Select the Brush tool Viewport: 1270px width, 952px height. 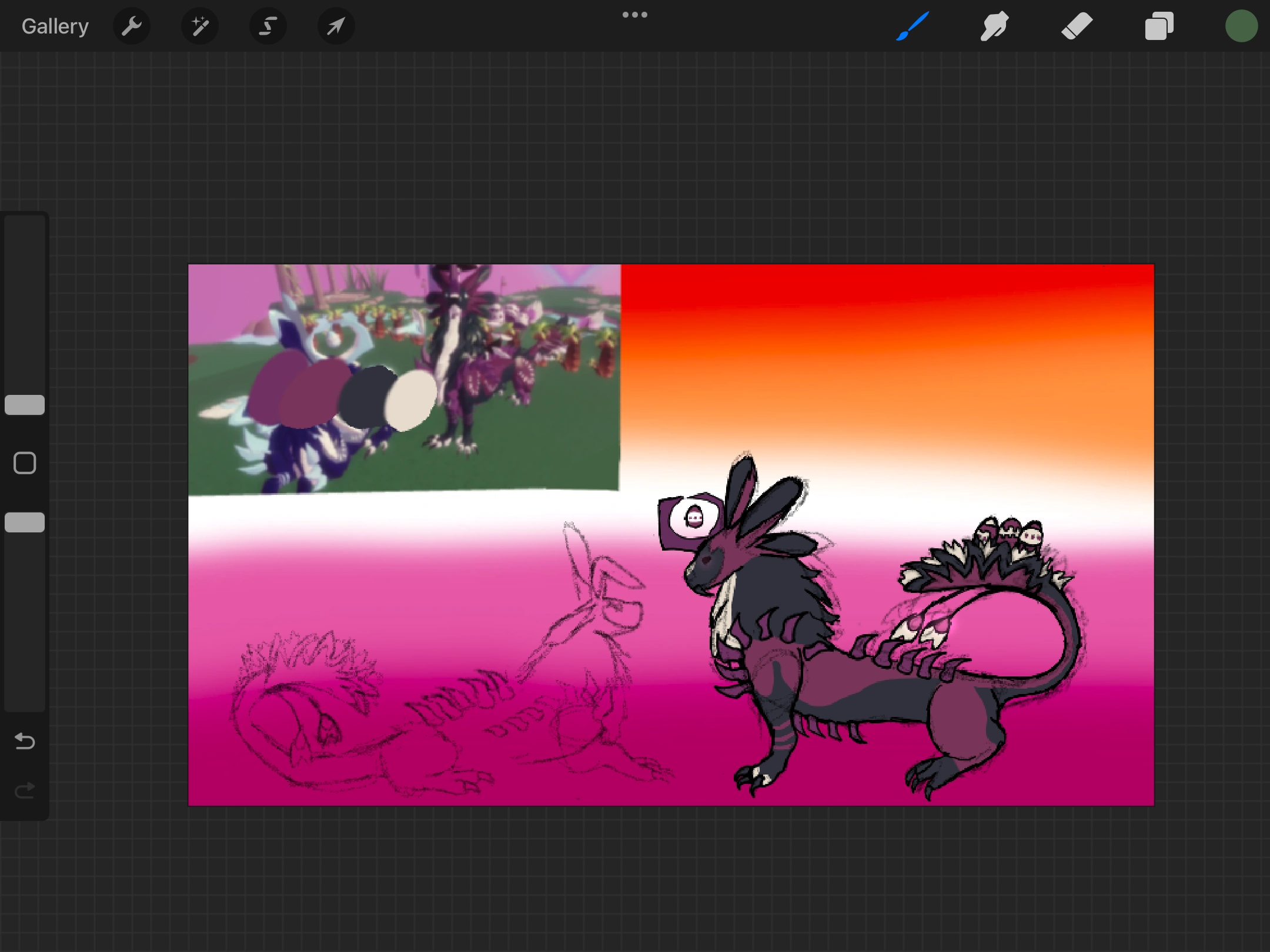coord(912,26)
